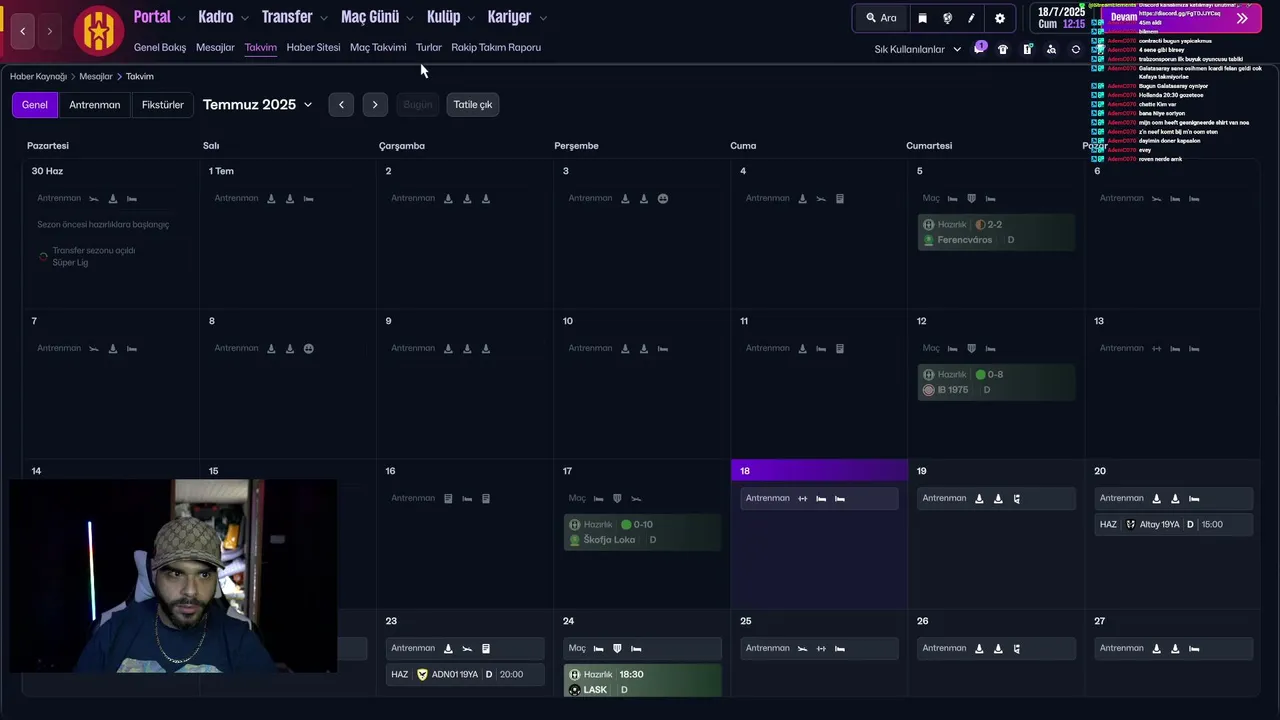
Task: Click the last session icon on the 26th
Action: coord(1017,648)
